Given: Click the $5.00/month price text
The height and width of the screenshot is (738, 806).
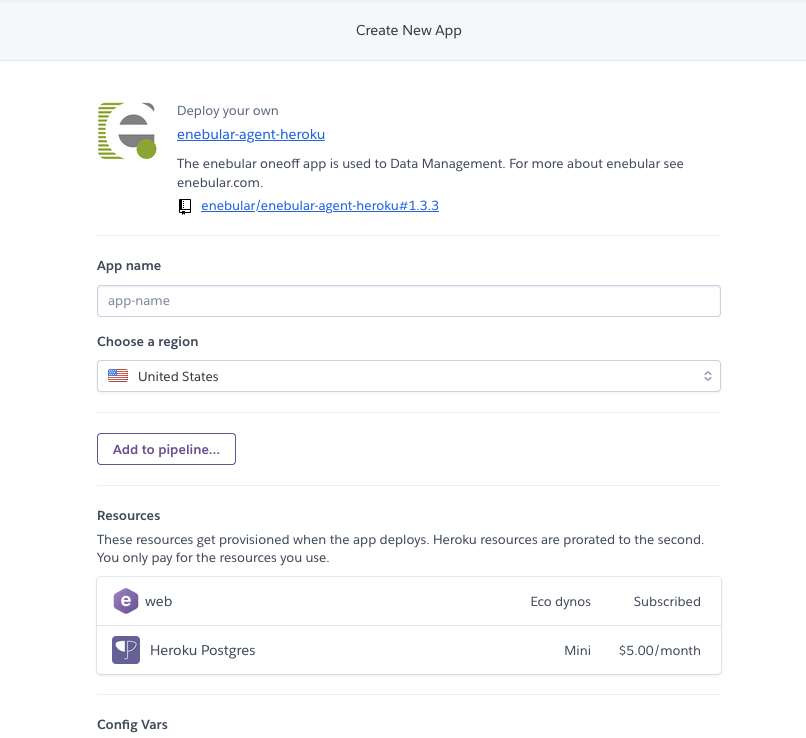Looking at the screenshot, I should coord(660,650).
